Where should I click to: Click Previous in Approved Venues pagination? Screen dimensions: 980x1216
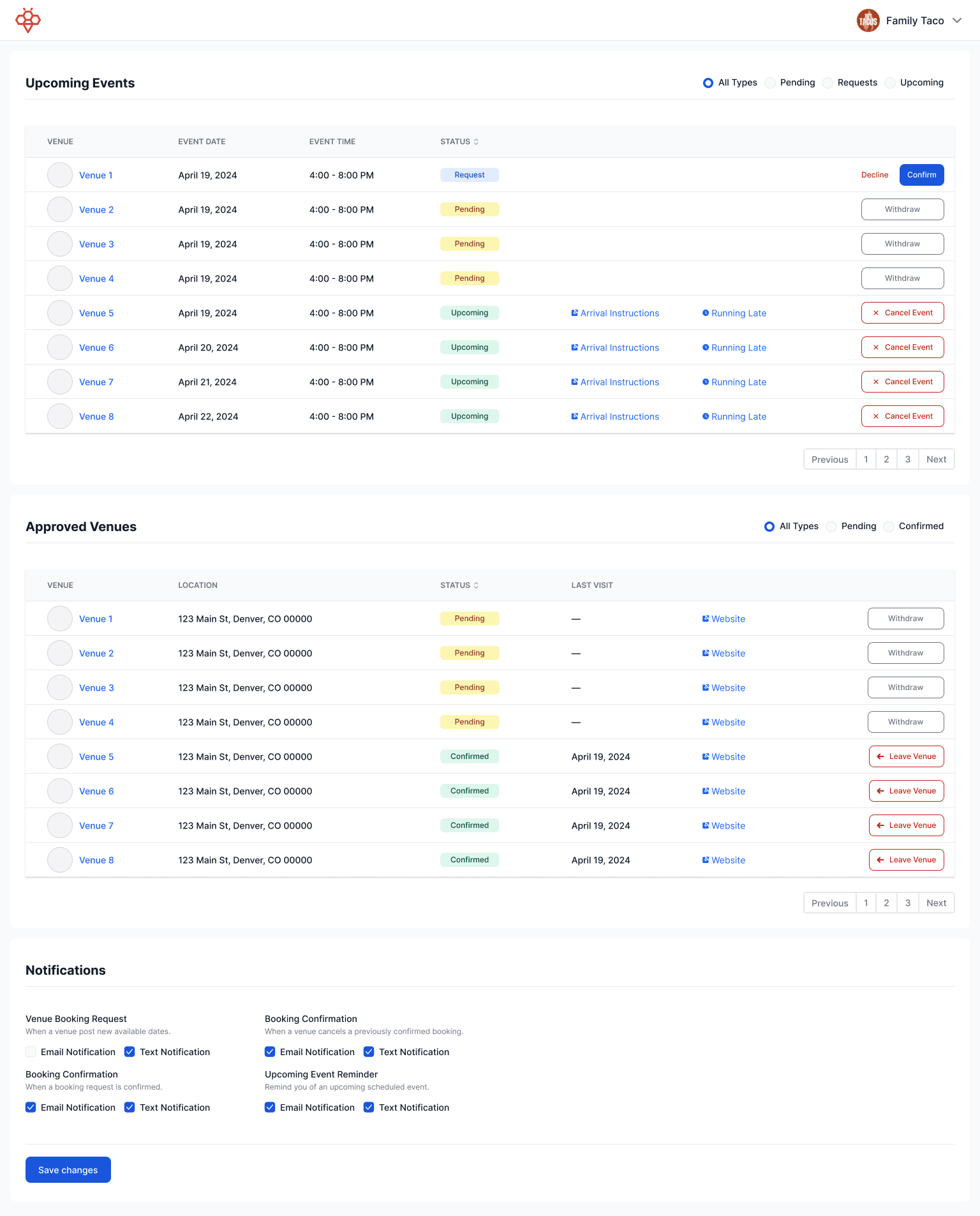pos(830,903)
